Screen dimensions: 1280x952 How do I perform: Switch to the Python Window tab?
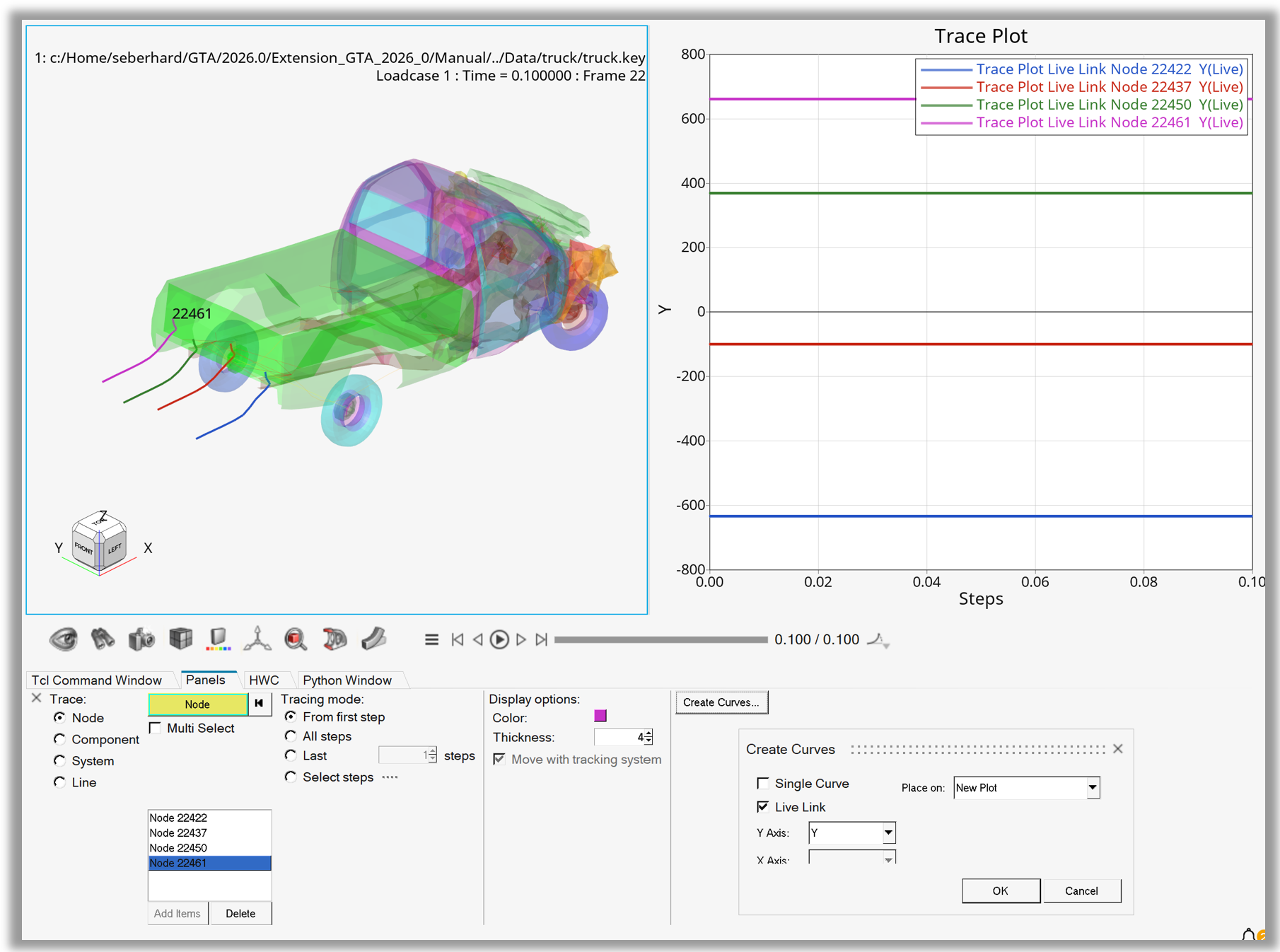[347, 680]
